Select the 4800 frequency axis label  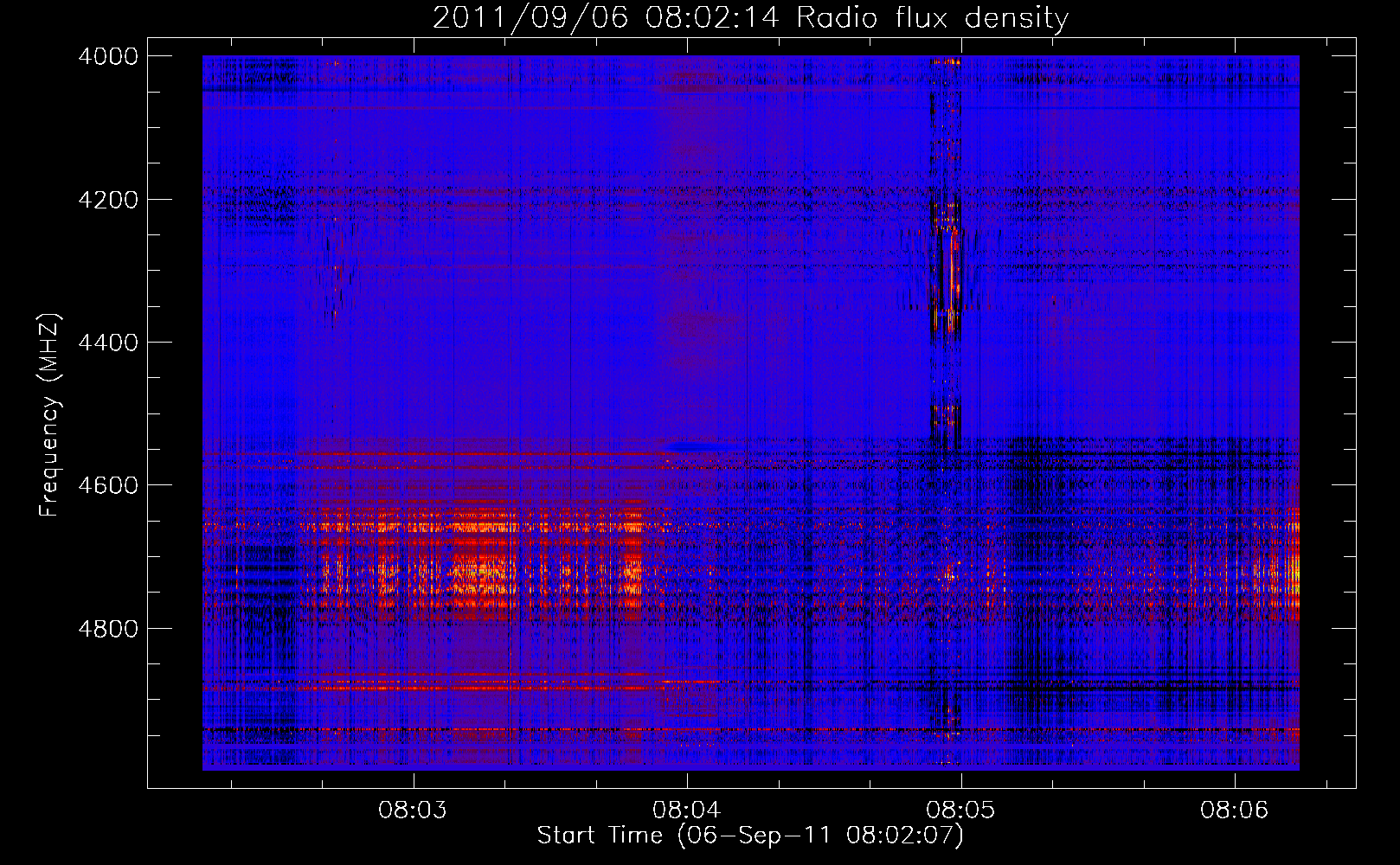pos(108,628)
